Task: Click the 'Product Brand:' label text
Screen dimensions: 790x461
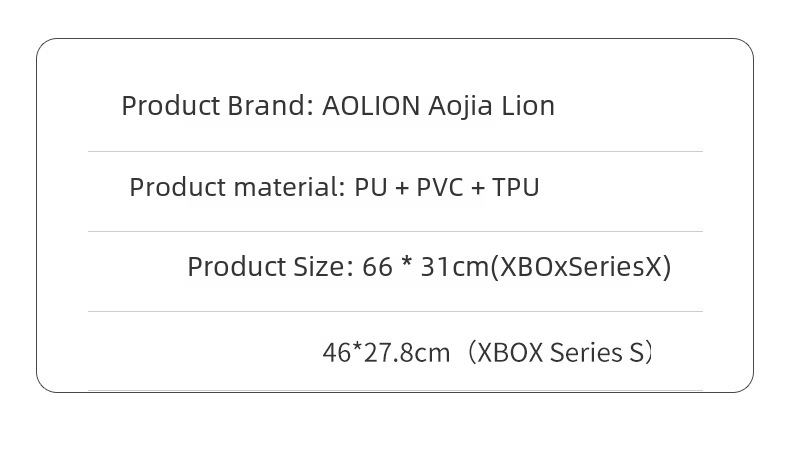Action: [x=218, y=106]
